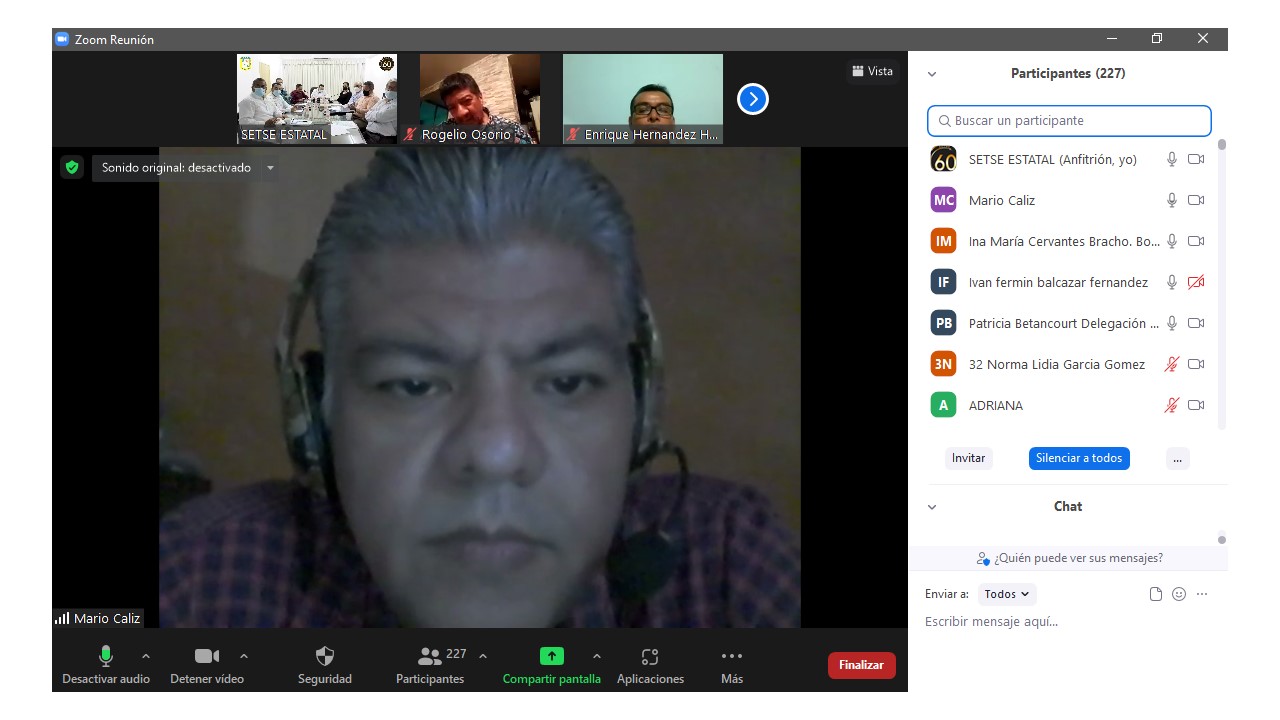The image size is (1280, 720).
Task: Click Patricia Betancourt camera icon
Action: coord(1196,323)
